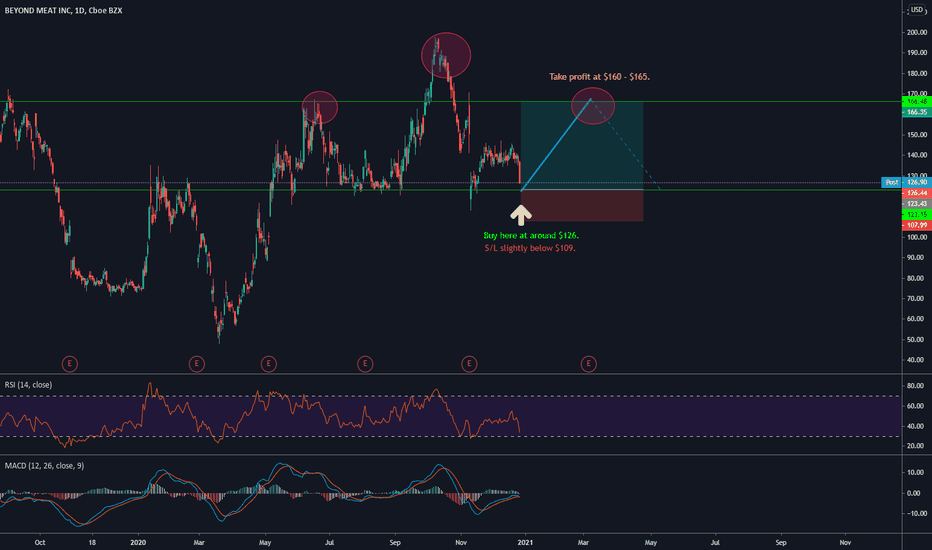The height and width of the screenshot is (550, 932).
Task: Click the 200.00 price scale label
Action: (x=917, y=32)
